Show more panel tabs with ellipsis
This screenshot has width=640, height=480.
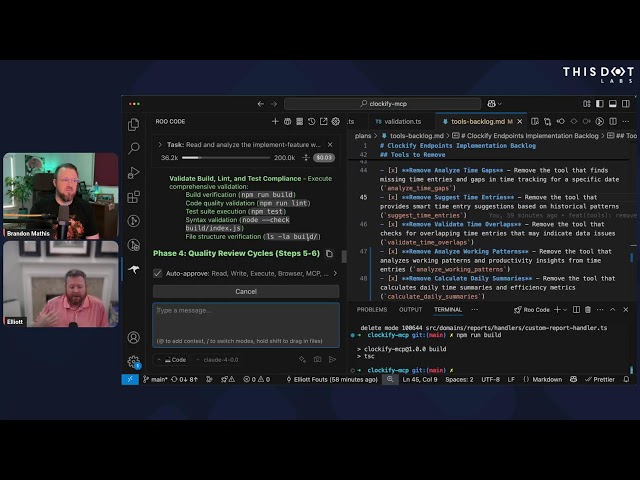click(x=475, y=310)
